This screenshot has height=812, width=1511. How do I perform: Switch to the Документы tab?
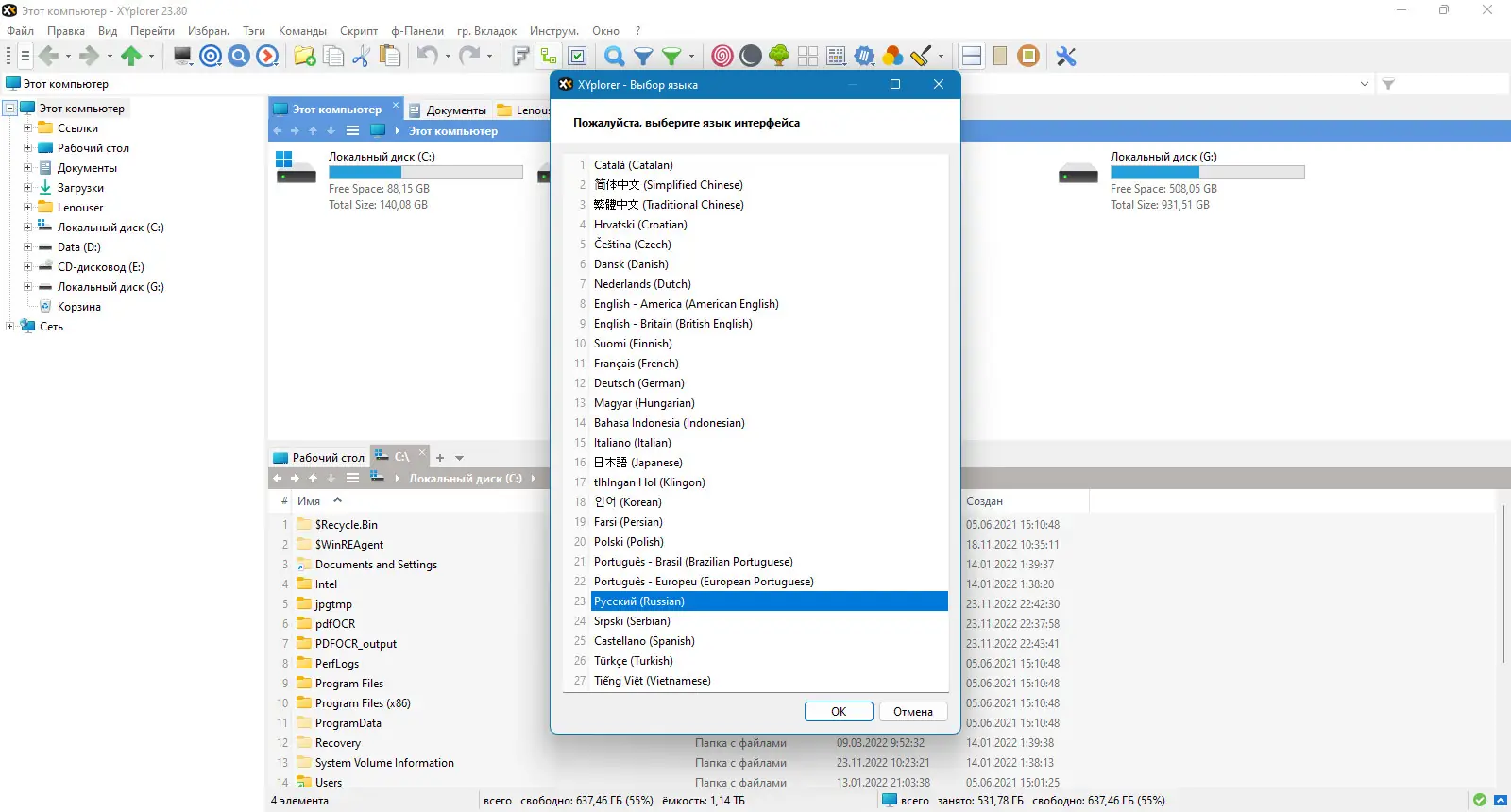tap(448, 110)
